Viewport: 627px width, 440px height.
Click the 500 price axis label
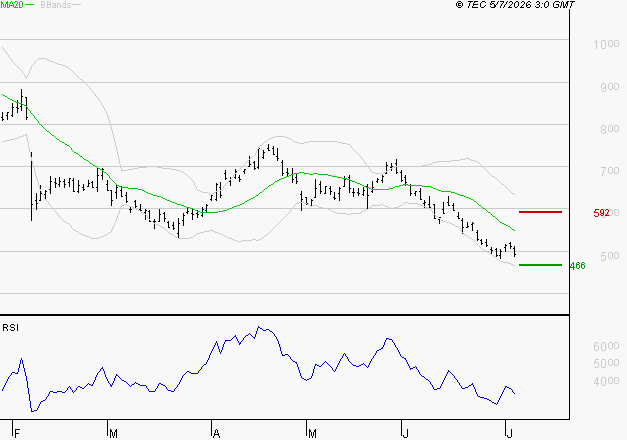click(610, 256)
